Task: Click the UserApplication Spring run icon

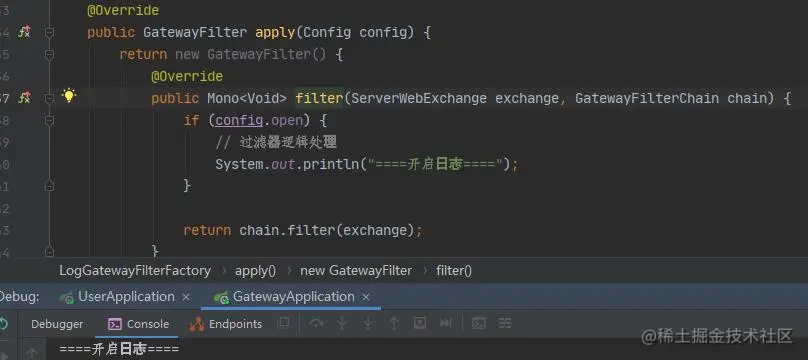Action: tap(66, 297)
